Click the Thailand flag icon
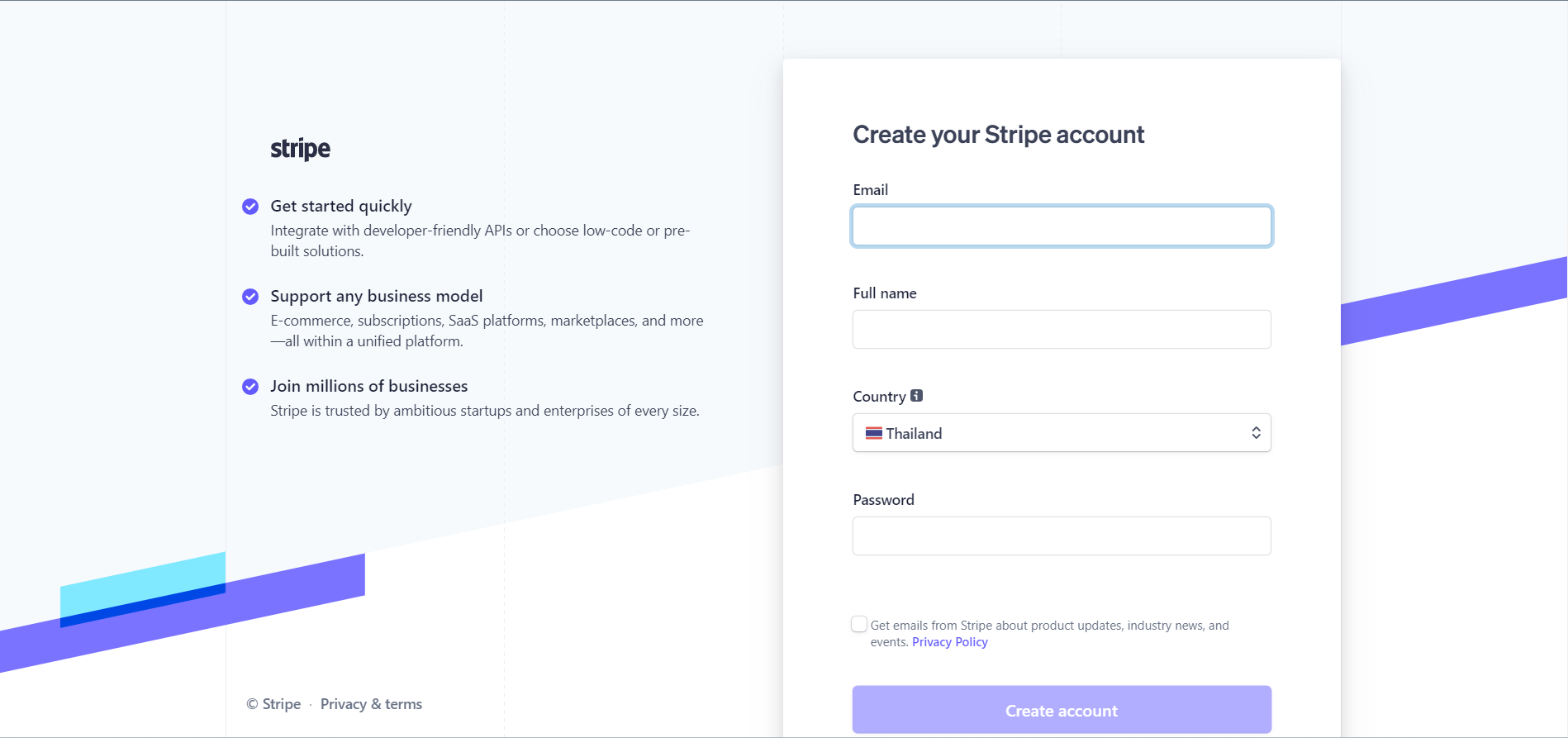1568x738 pixels. [x=873, y=433]
